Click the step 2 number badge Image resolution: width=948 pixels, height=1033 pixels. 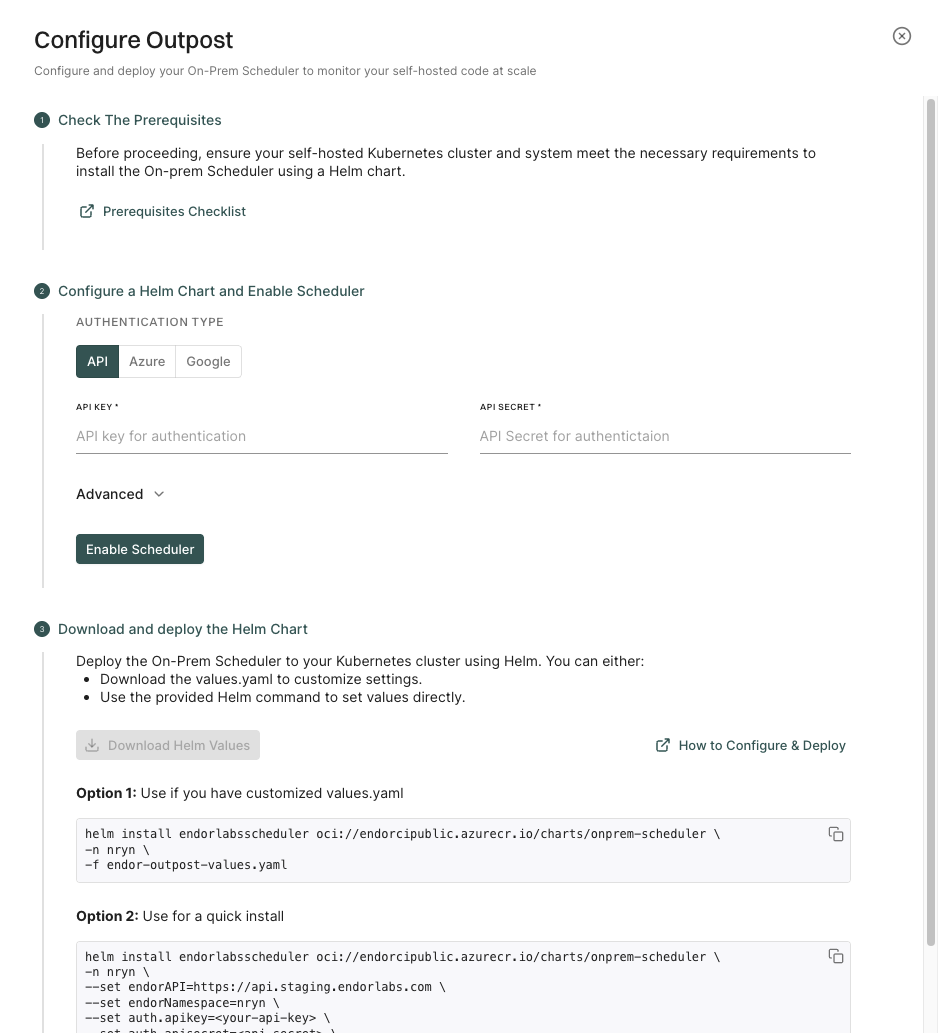(42, 291)
